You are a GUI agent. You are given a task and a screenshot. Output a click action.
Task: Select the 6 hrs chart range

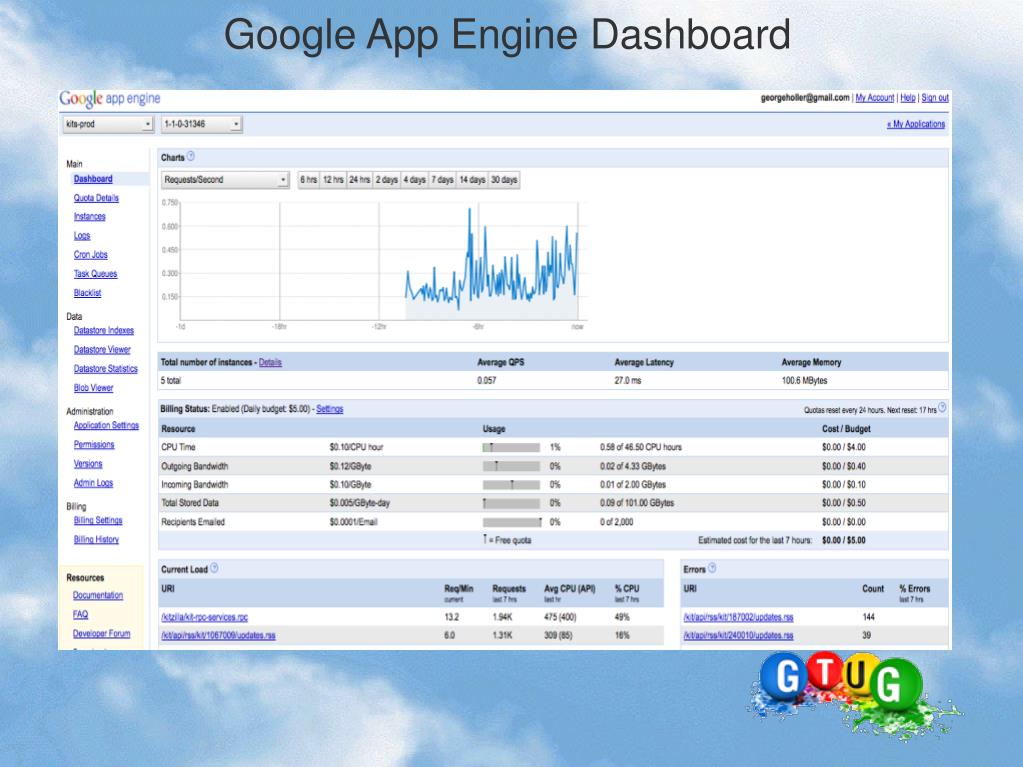tap(309, 179)
